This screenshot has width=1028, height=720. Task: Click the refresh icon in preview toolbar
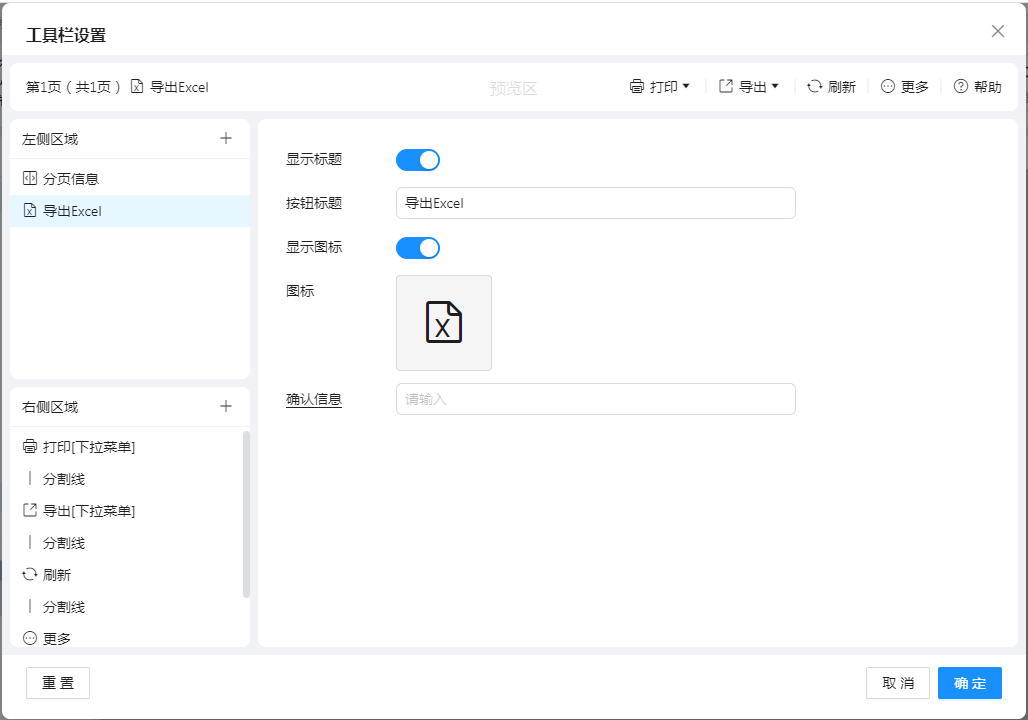tap(815, 87)
